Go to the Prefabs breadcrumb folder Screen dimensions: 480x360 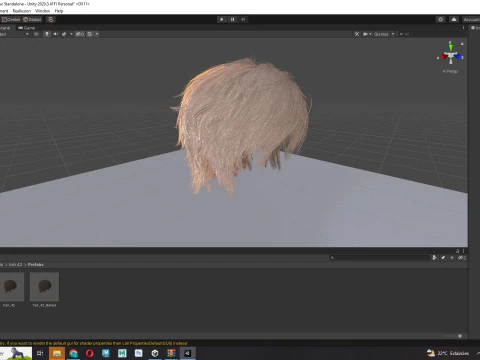(36, 265)
